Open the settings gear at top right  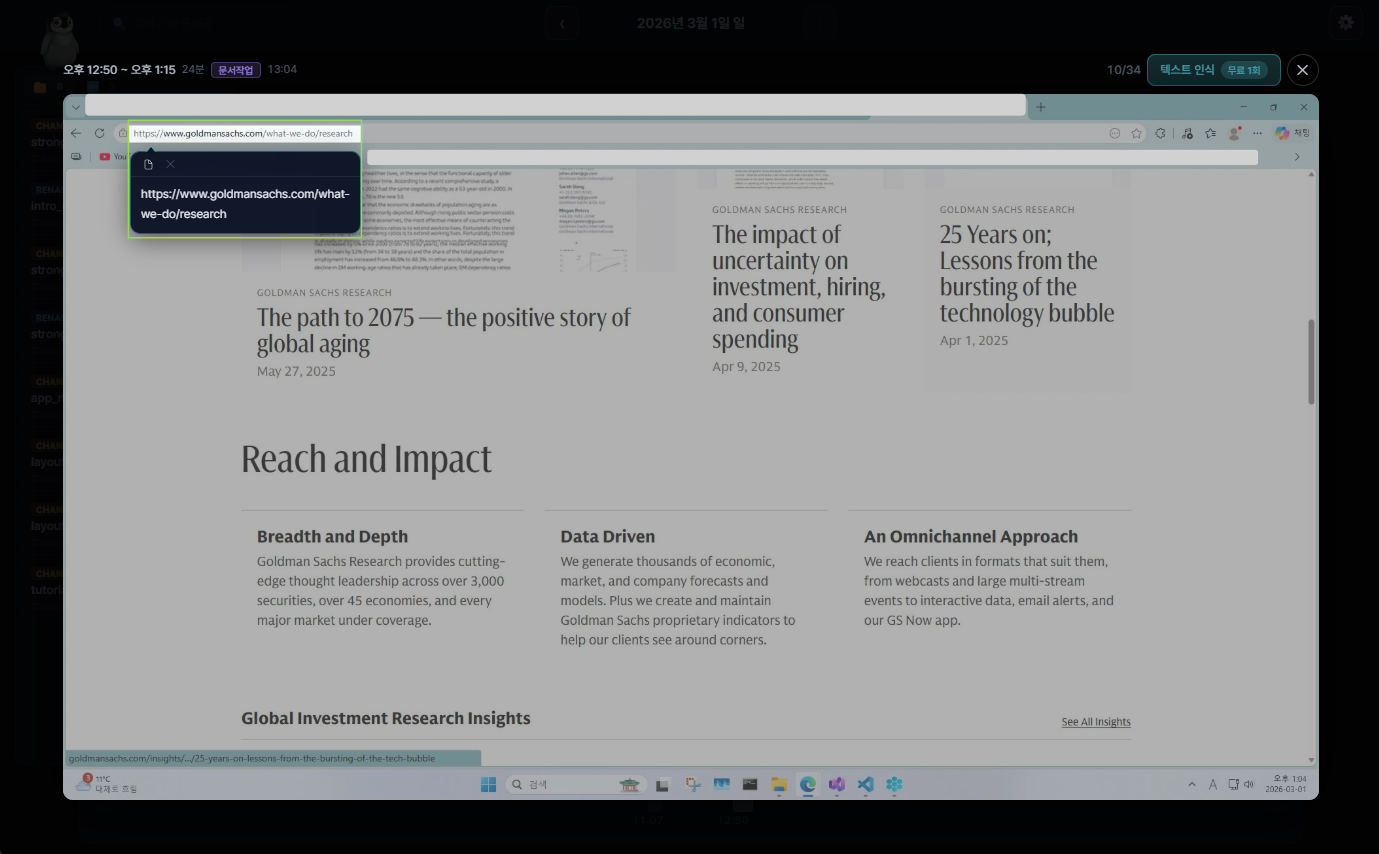click(x=1346, y=23)
